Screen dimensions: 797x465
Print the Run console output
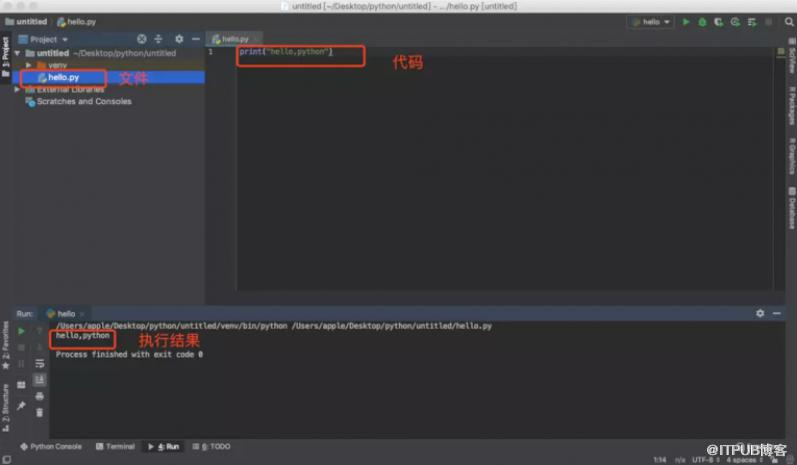[40, 396]
